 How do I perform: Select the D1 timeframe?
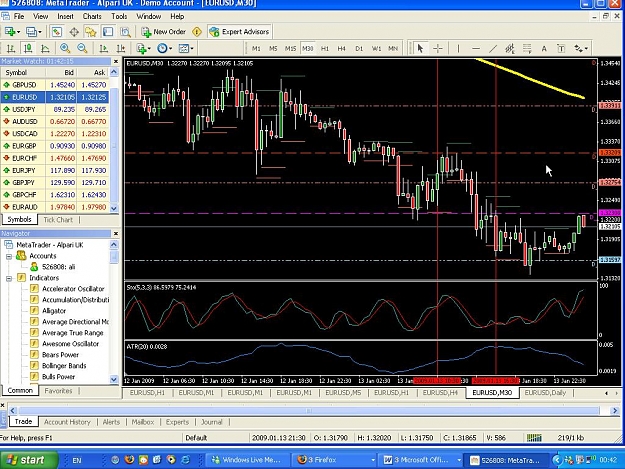[x=359, y=48]
